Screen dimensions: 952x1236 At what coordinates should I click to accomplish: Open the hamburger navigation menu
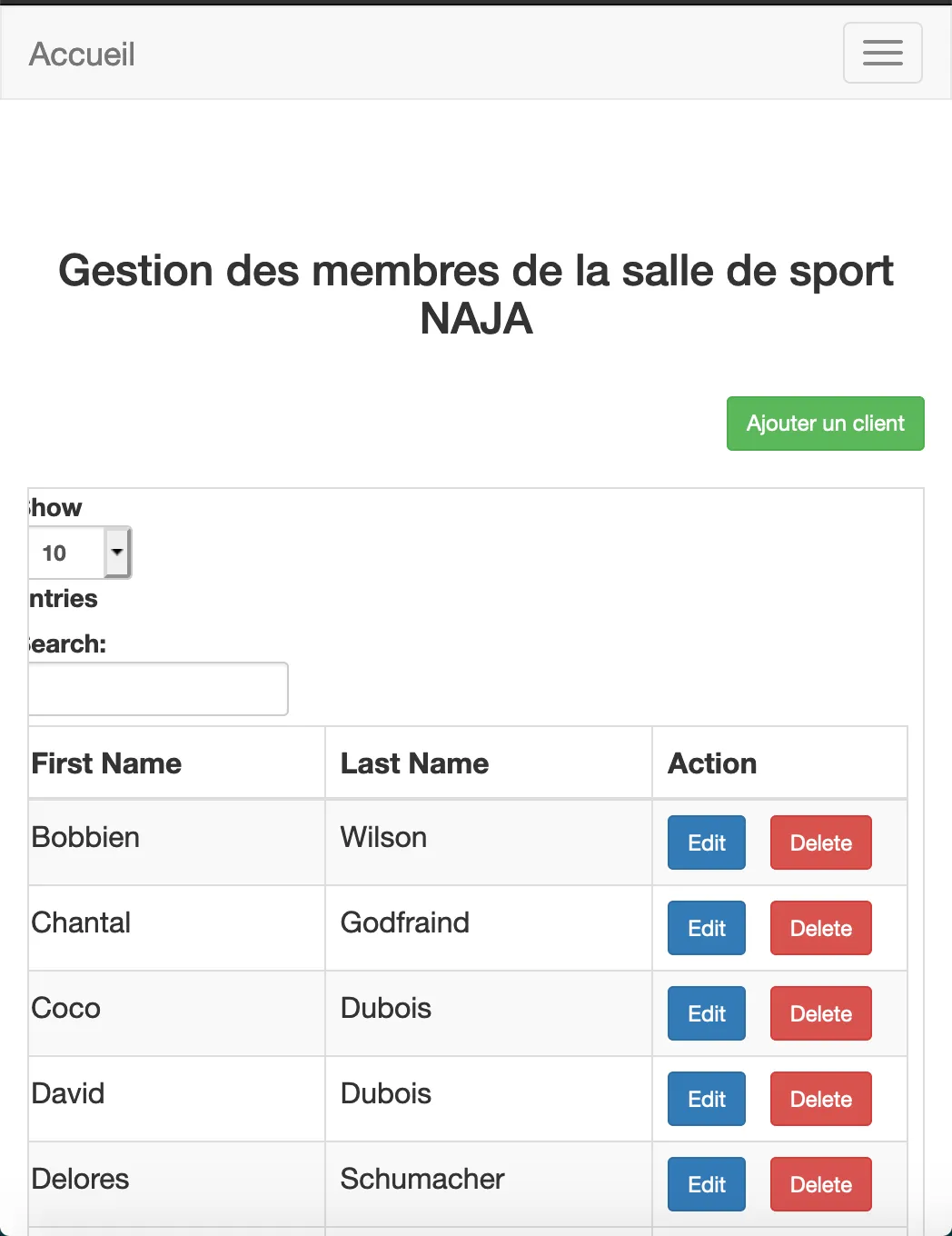point(882,53)
